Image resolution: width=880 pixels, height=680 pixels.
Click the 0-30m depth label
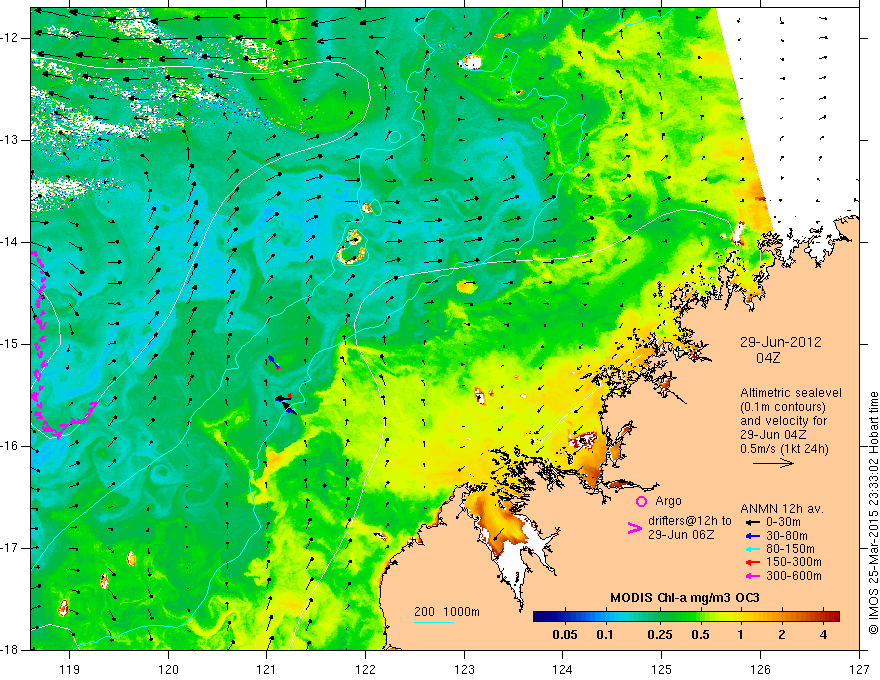pyautogui.click(x=783, y=522)
